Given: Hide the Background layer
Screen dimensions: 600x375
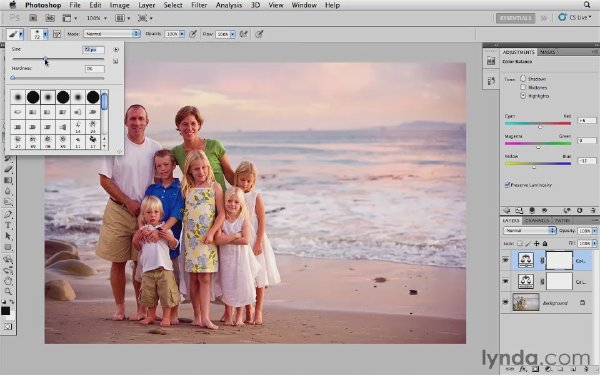Looking at the screenshot, I should [505, 302].
